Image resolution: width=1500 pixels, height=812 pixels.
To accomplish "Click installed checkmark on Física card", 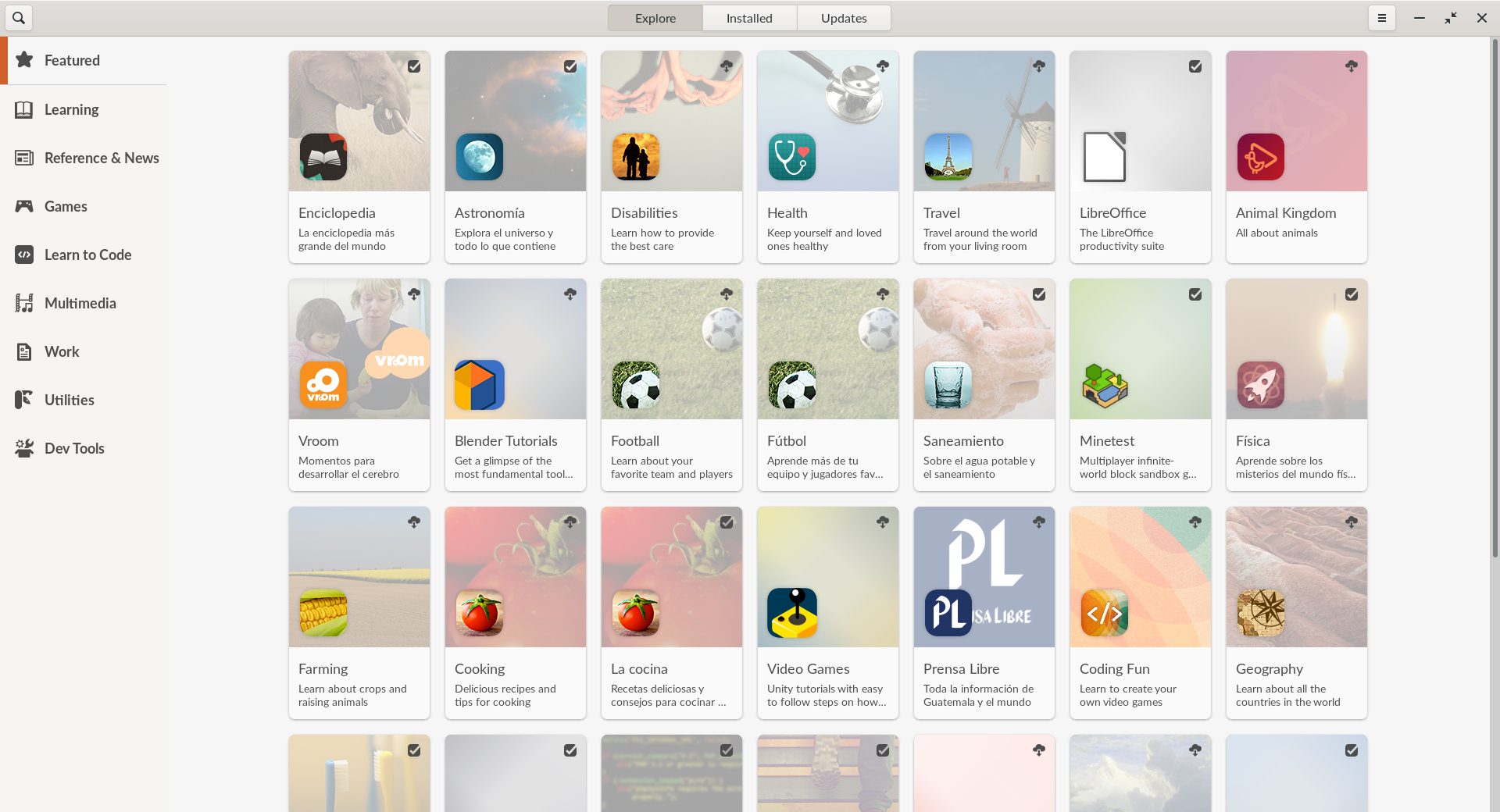I will (x=1352, y=294).
